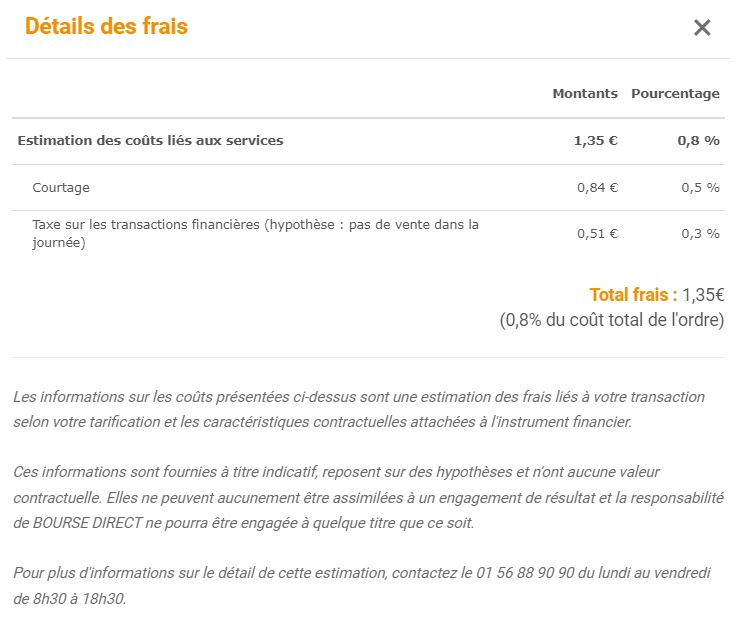Click the Estimation des coûts liés aux services row
Viewport: 739px width, 621px height.
369,141
